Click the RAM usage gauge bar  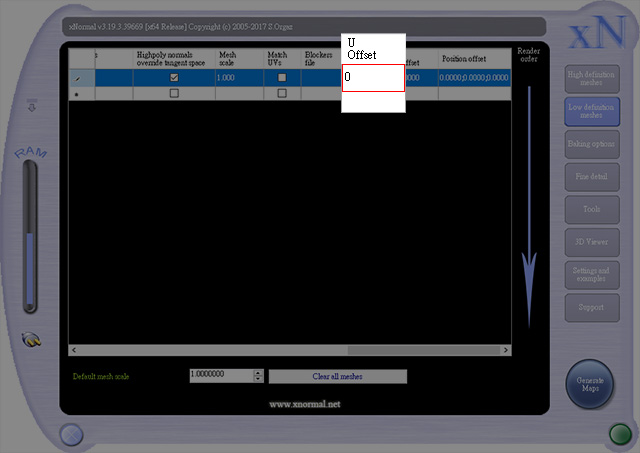[30, 237]
